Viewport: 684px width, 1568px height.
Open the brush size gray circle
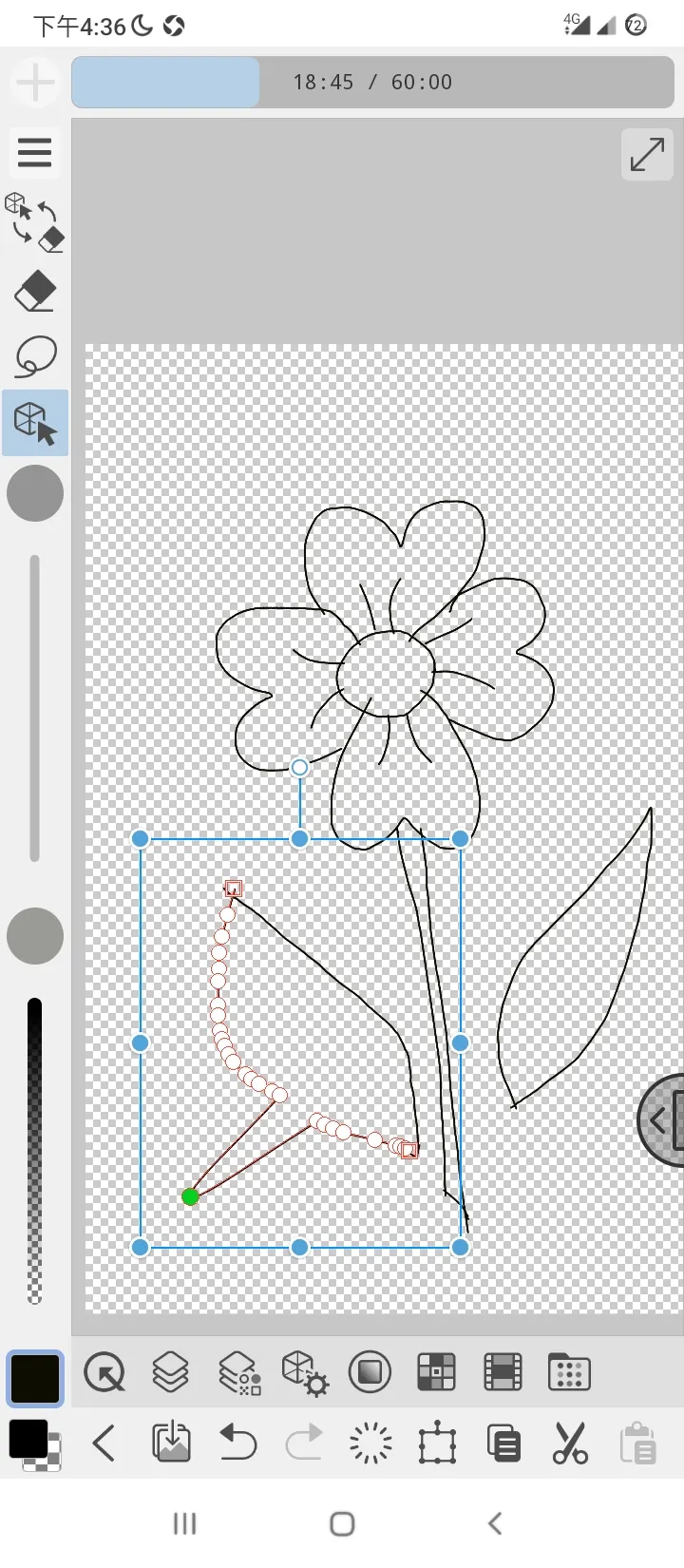[35, 493]
